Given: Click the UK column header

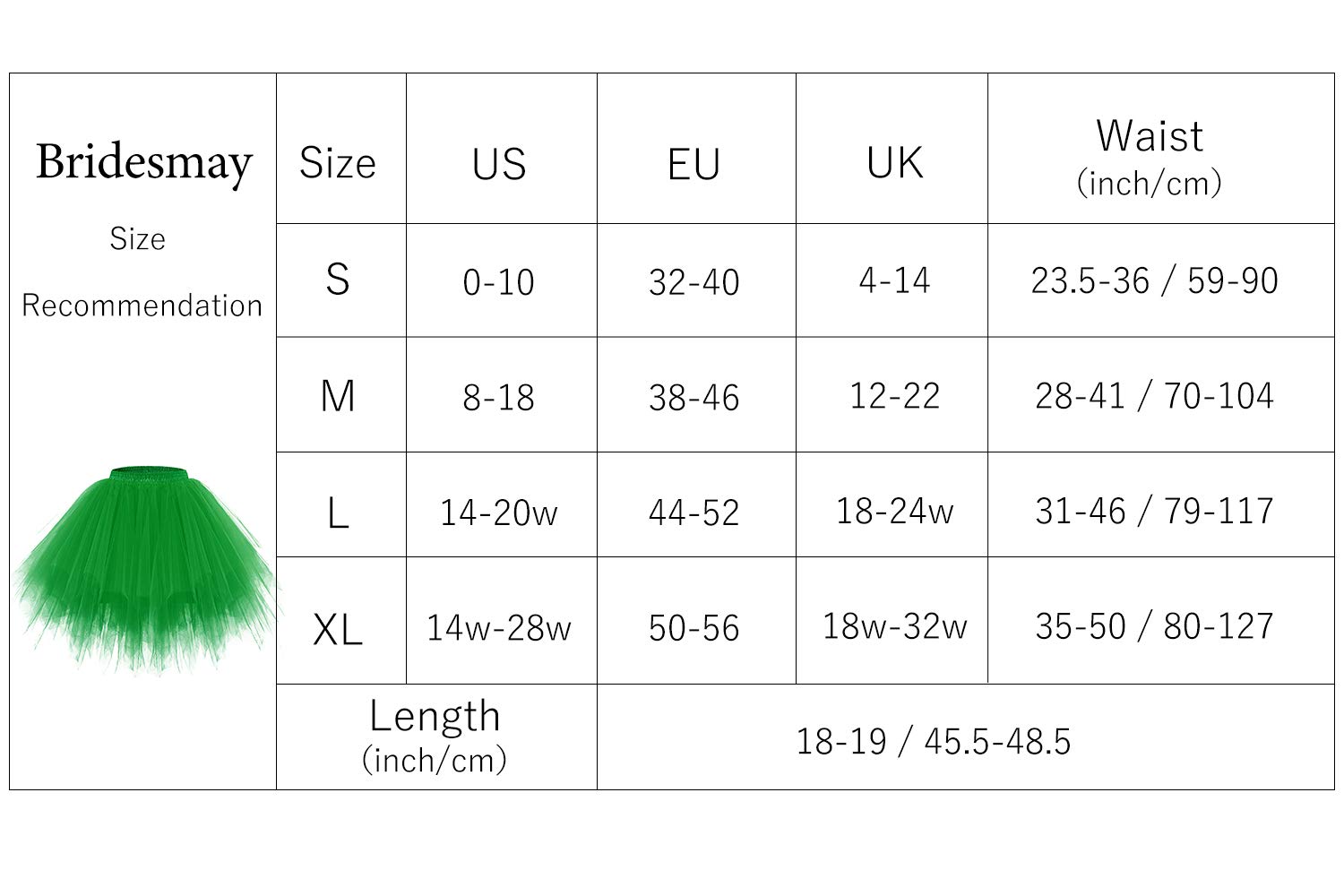Looking at the screenshot, I should [894, 163].
